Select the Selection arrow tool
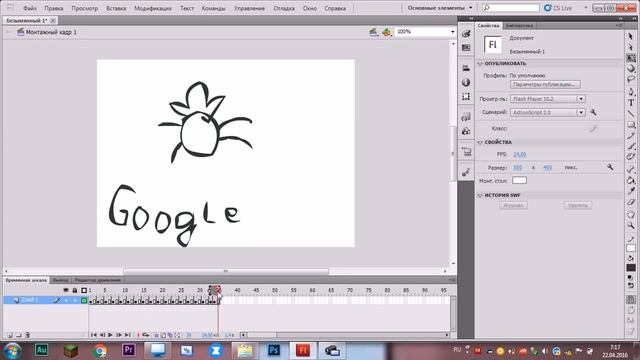 coord(631,36)
